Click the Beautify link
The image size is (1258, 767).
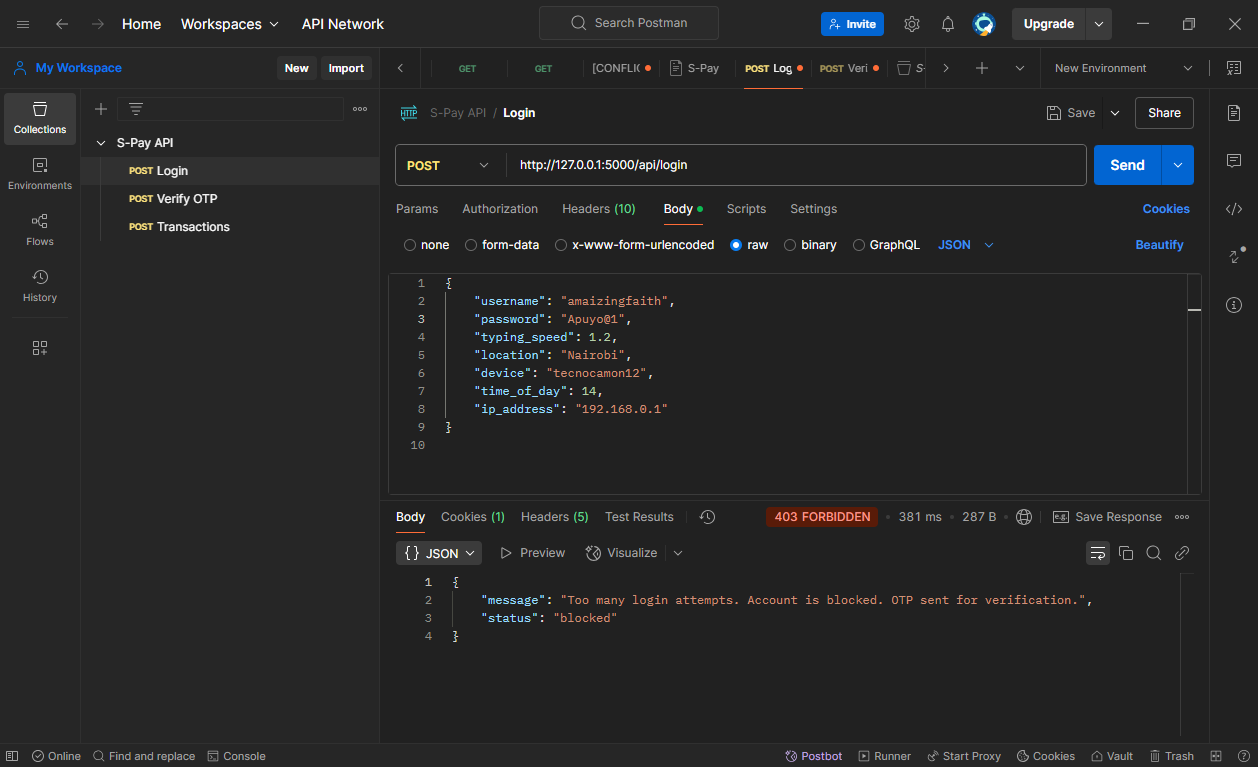[x=1159, y=245]
